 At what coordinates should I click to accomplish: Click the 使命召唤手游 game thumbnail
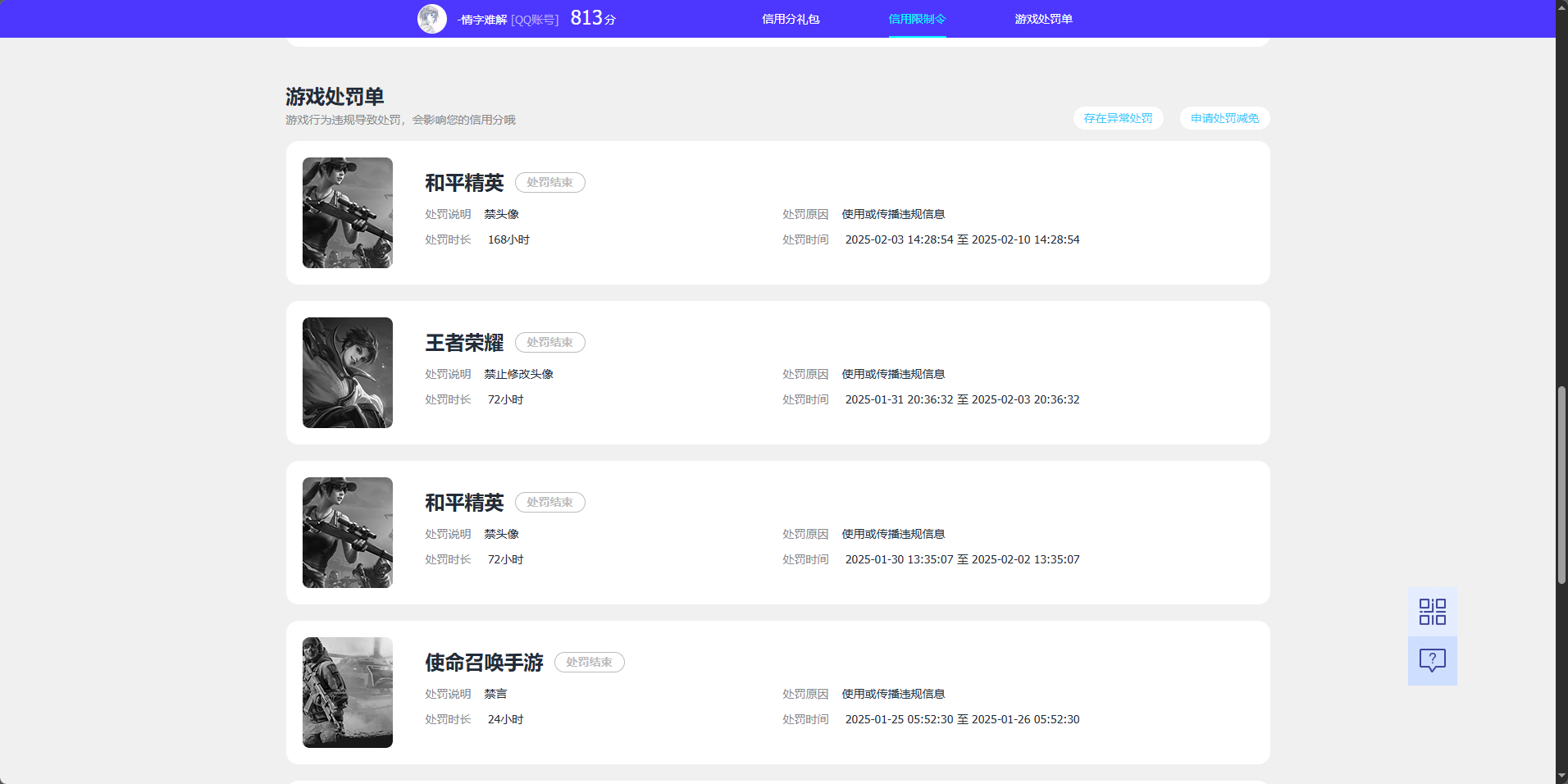[x=347, y=692]
